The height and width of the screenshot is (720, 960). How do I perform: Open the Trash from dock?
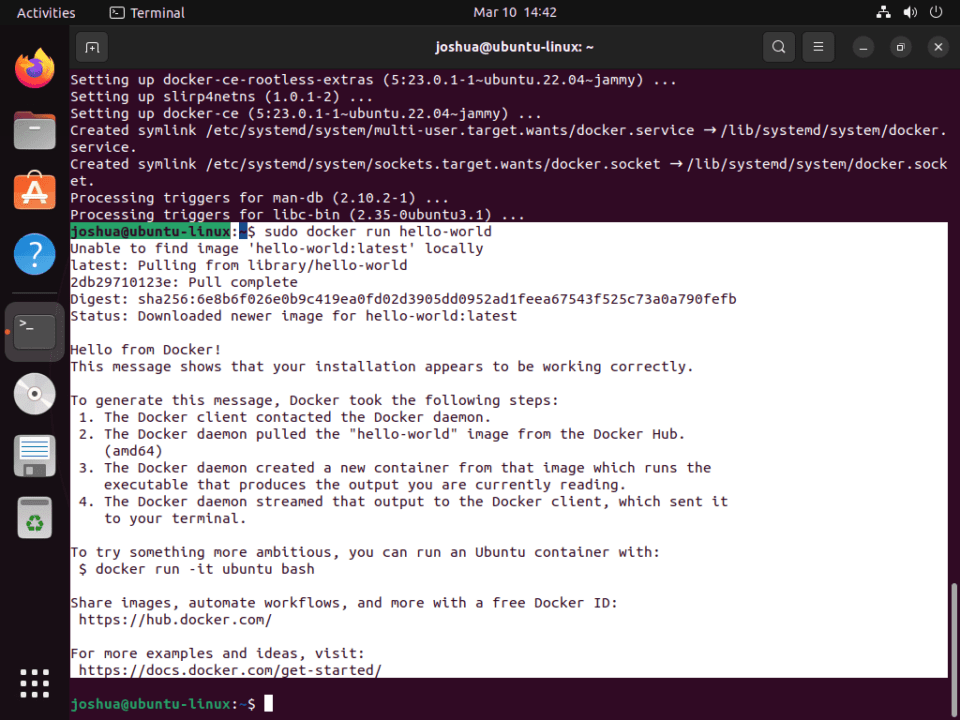[35, 517]
